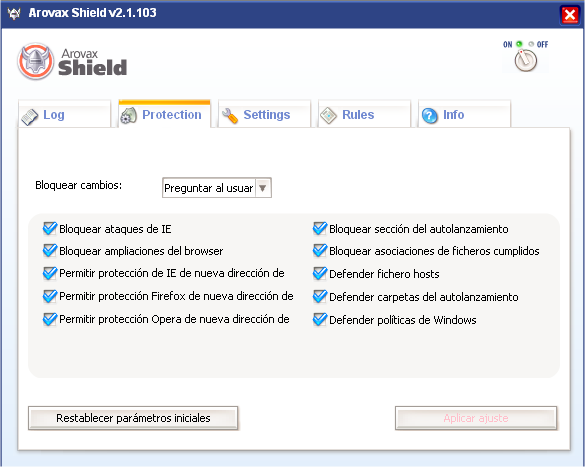The image size is (585, 467).
Task: Click the Settings wrench icon
Action: [229, 116]
